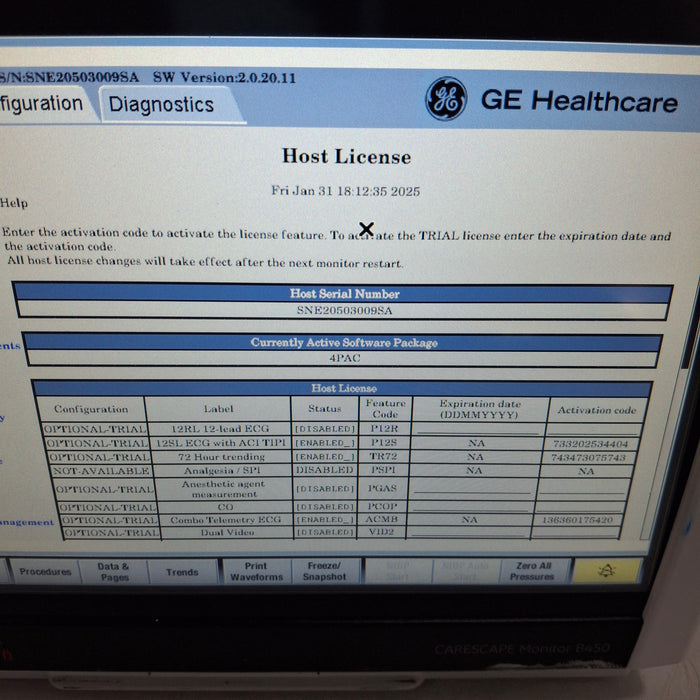Select host serial number SNE20503009SA in table

344,310
